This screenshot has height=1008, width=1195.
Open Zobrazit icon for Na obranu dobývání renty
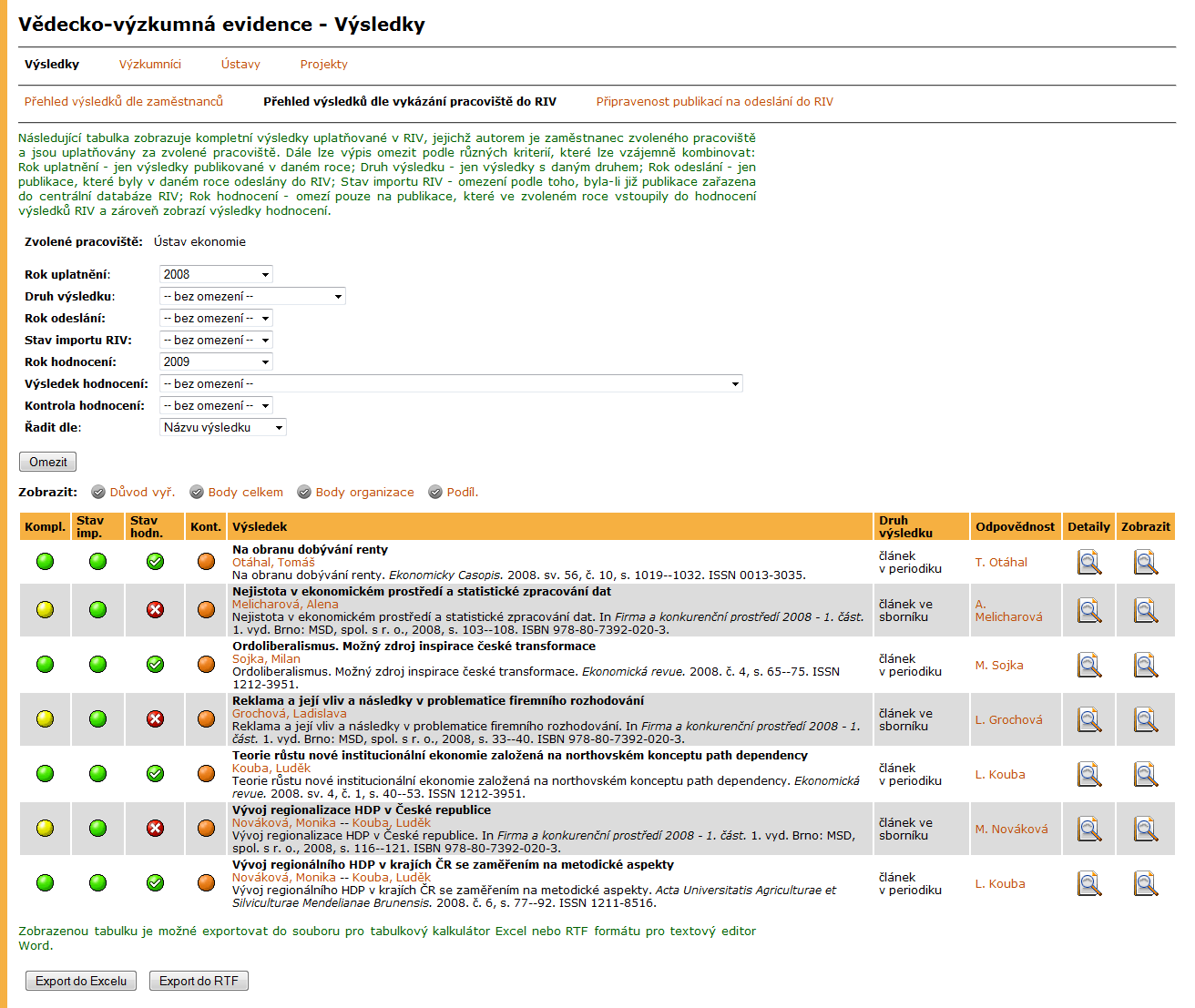click(1146, 562)
